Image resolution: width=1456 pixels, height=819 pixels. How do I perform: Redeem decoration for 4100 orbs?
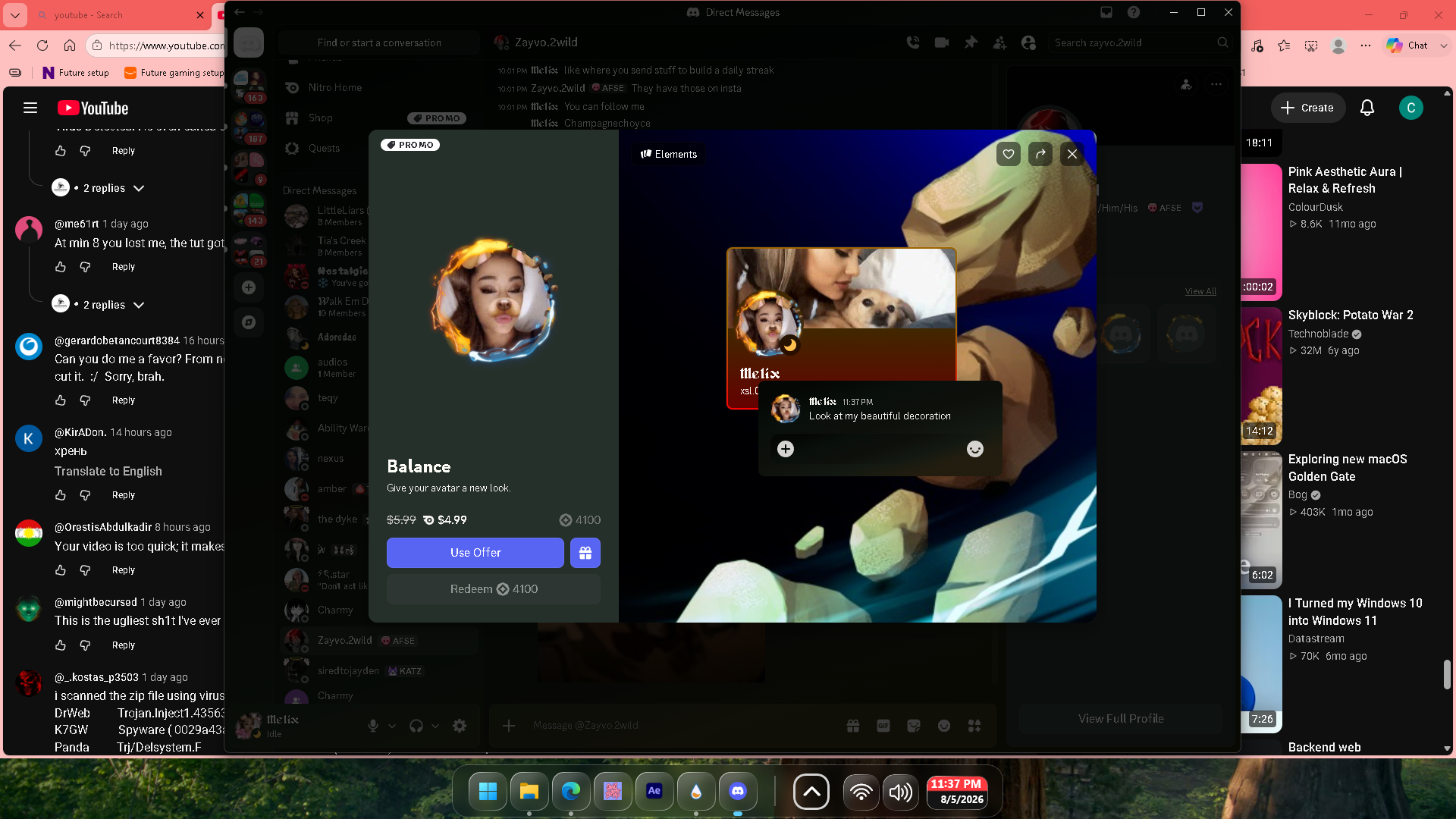tap(494, 589)
